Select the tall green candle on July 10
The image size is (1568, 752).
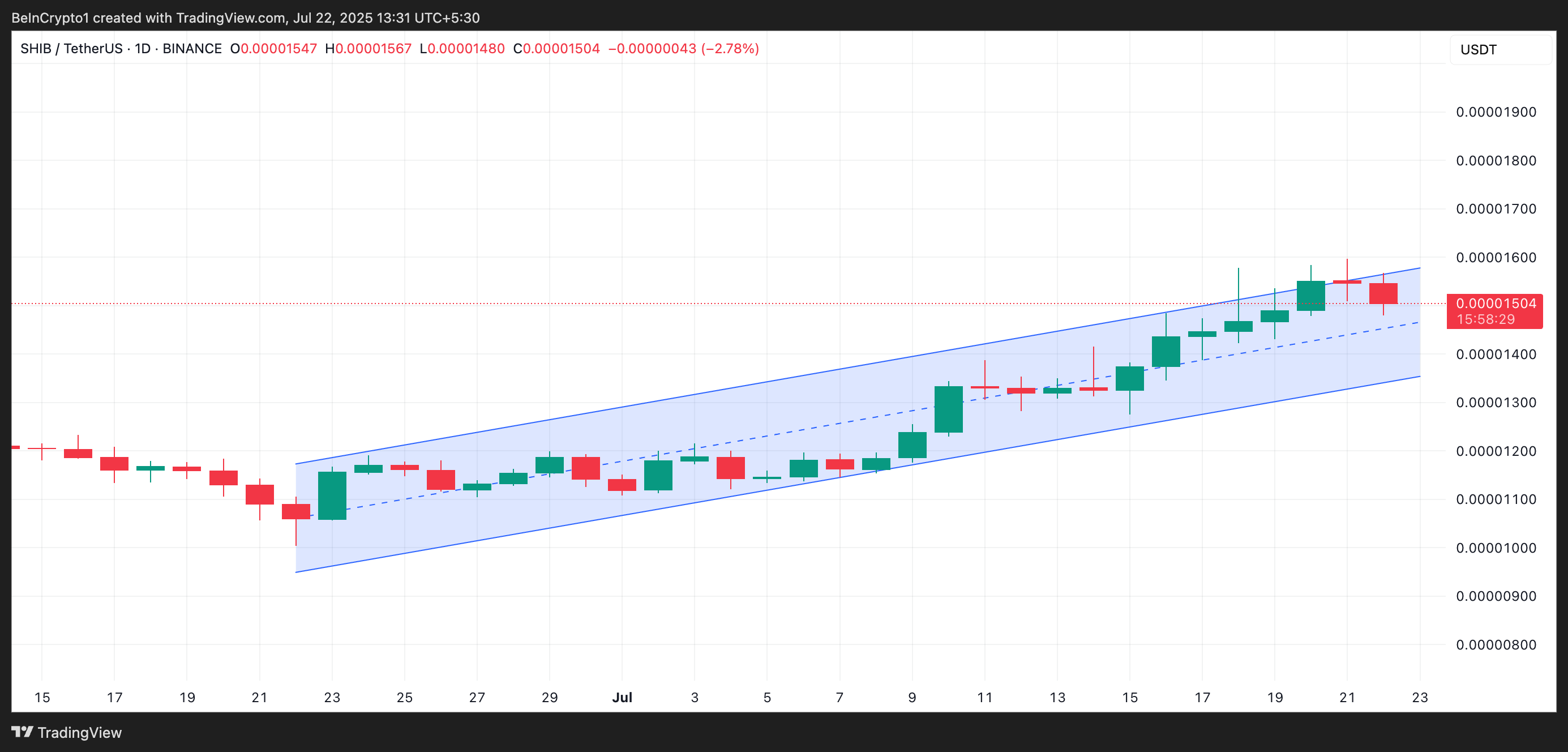[x=948, y=409]
